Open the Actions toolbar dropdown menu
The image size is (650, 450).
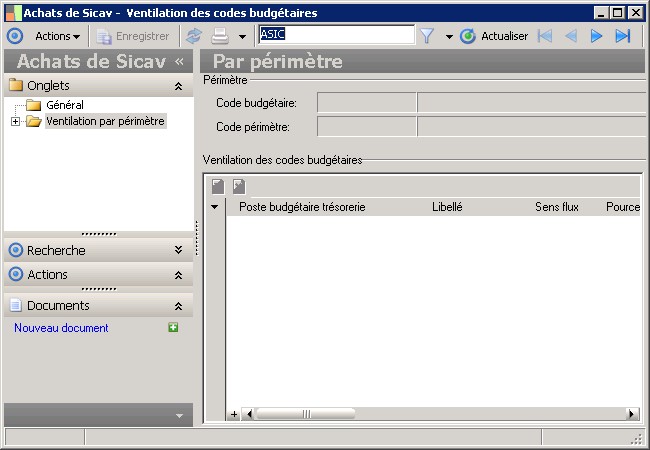(x=57, y=36)
